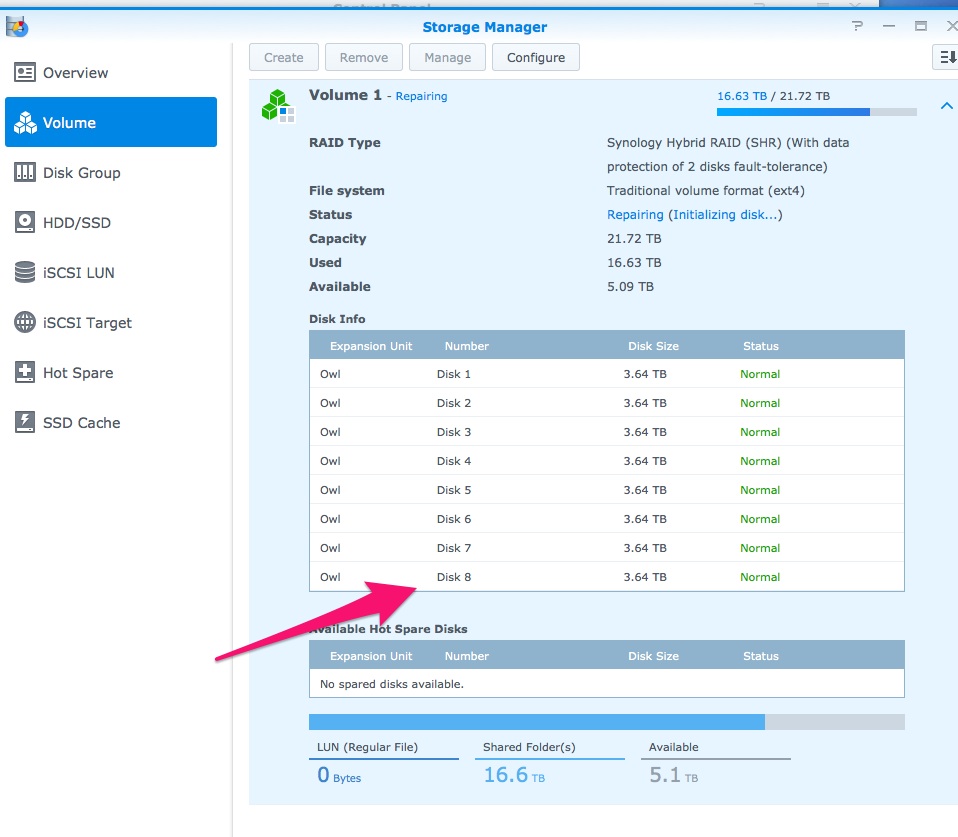
Task: Click the Owl cell in Disk 6 row
Action: pos(330,519)
